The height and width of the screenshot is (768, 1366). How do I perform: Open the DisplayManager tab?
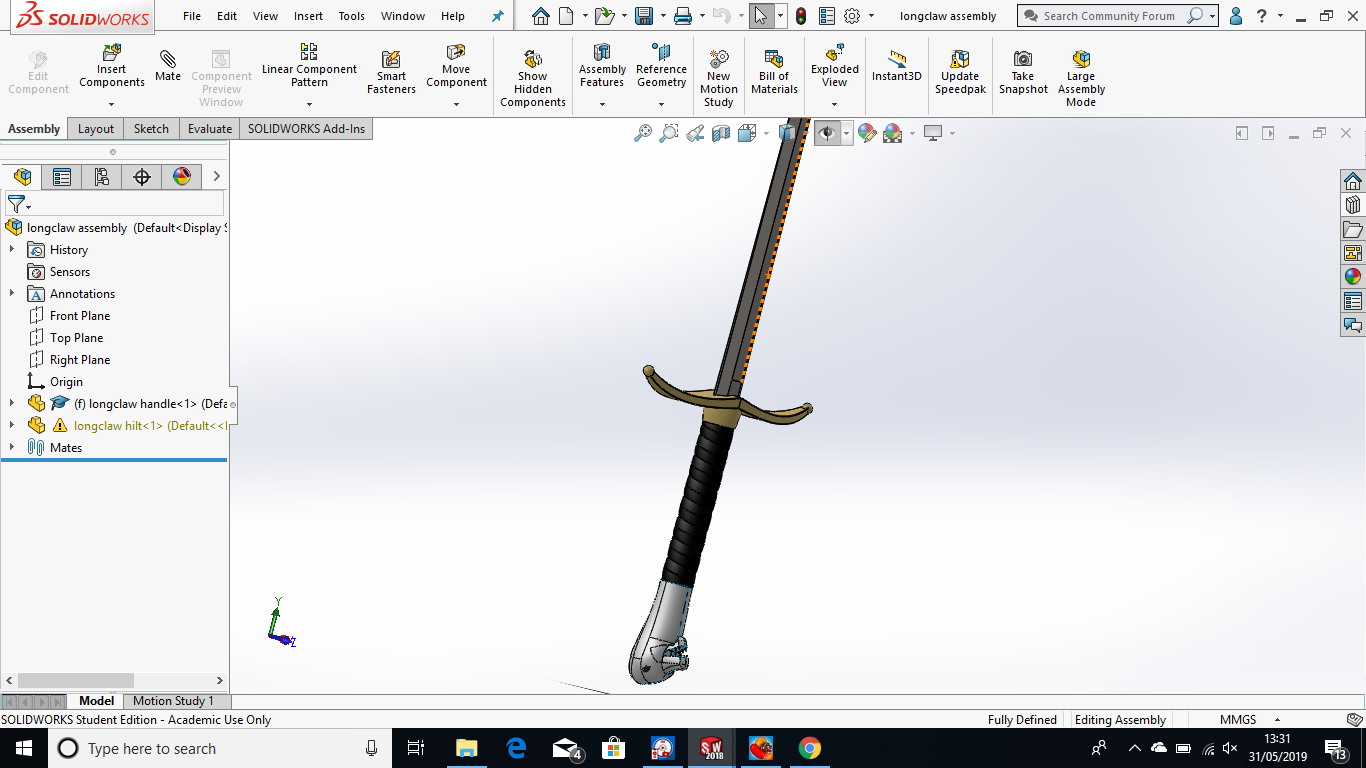click(182, 177)
